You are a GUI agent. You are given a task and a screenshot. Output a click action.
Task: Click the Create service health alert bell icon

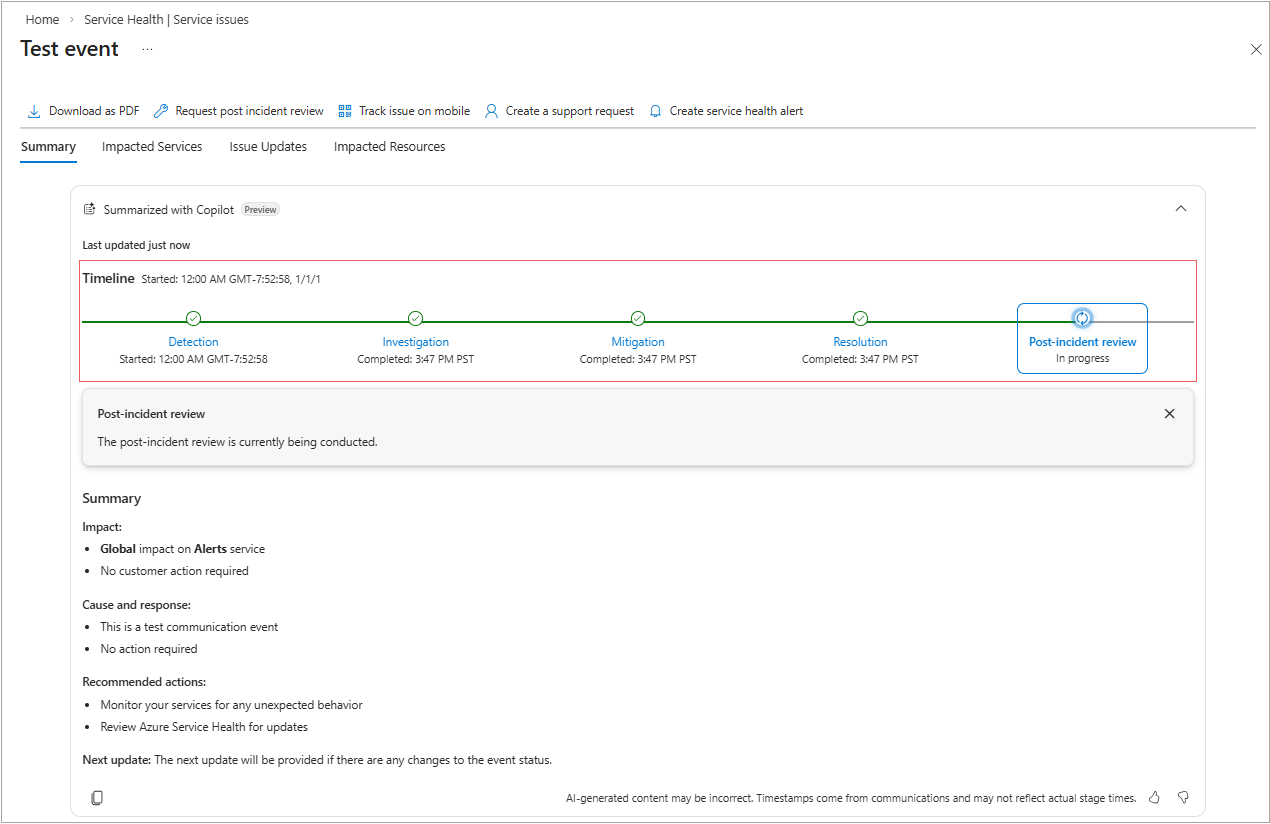pyautogui.click(x=656, y=111)
